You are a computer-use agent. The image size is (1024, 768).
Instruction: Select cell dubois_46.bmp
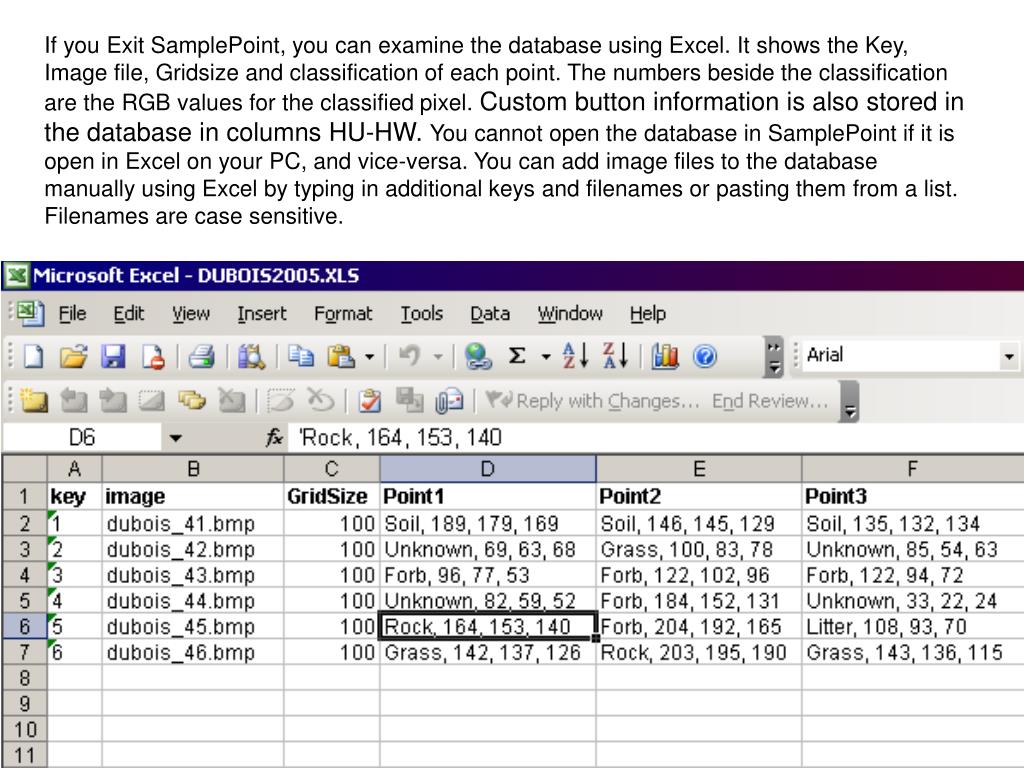point(193,652)
